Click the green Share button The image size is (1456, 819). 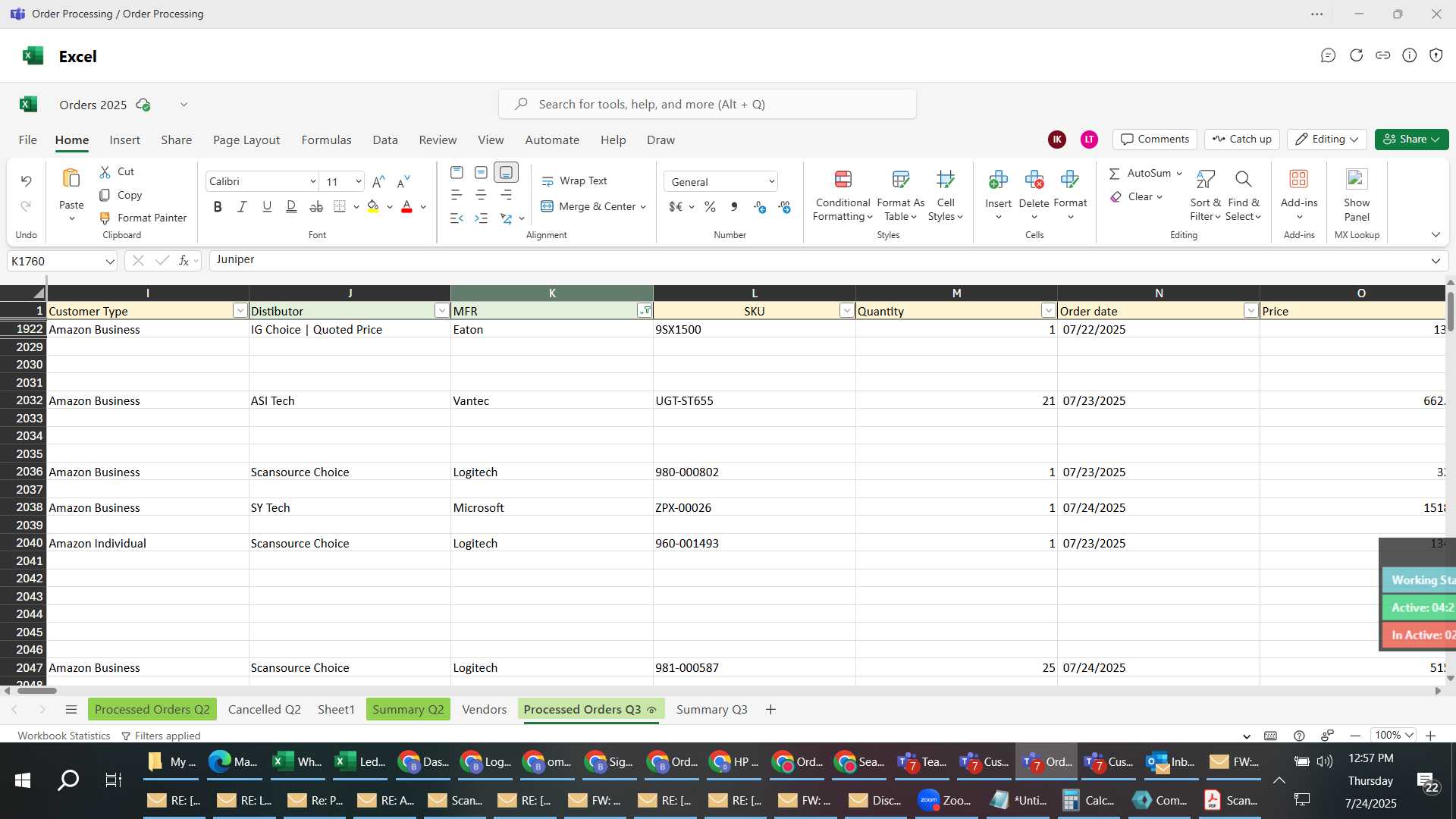[1411, 139]
